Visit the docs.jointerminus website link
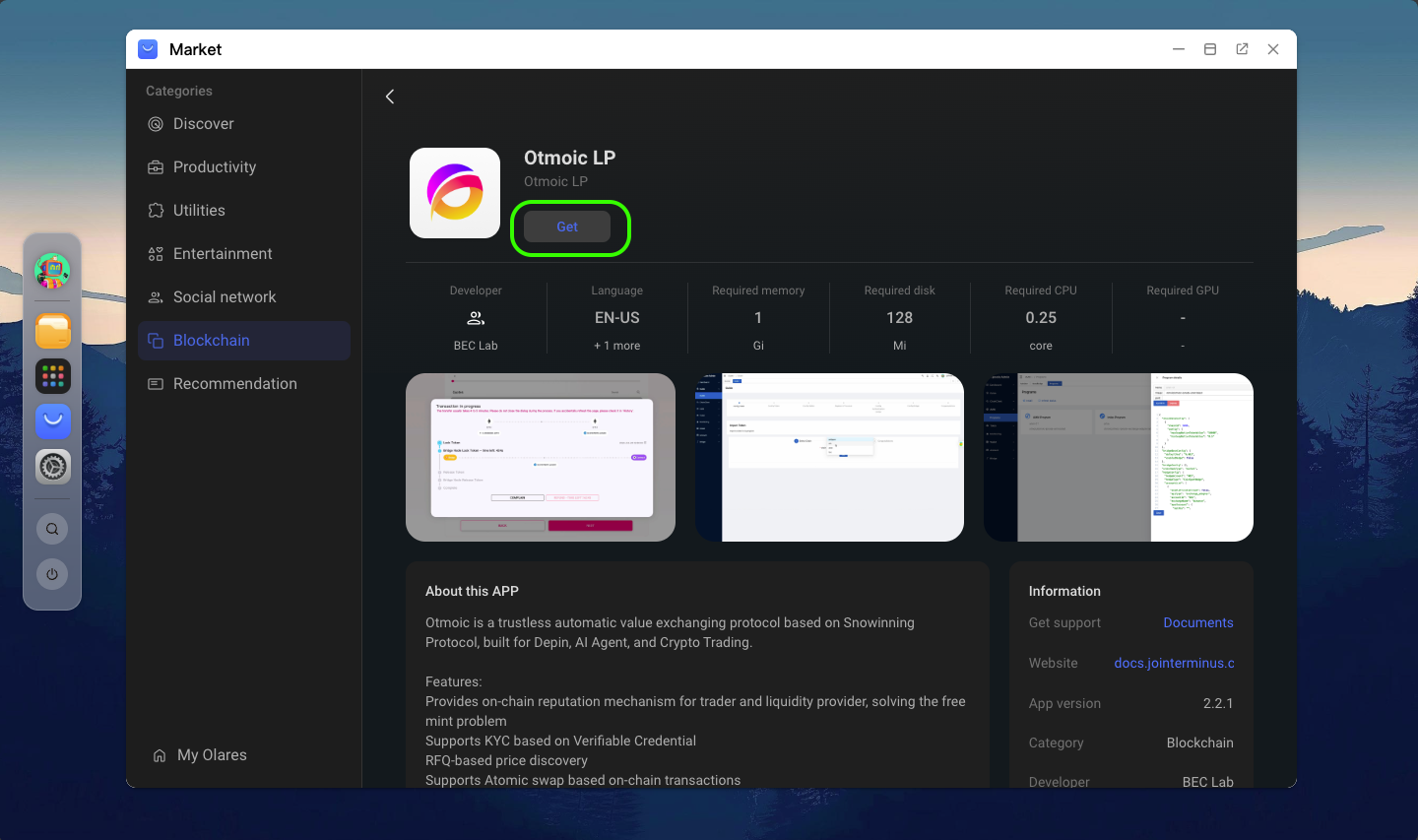The image size is (1418, 840). pyautogui.click(x=1174, y=663)
